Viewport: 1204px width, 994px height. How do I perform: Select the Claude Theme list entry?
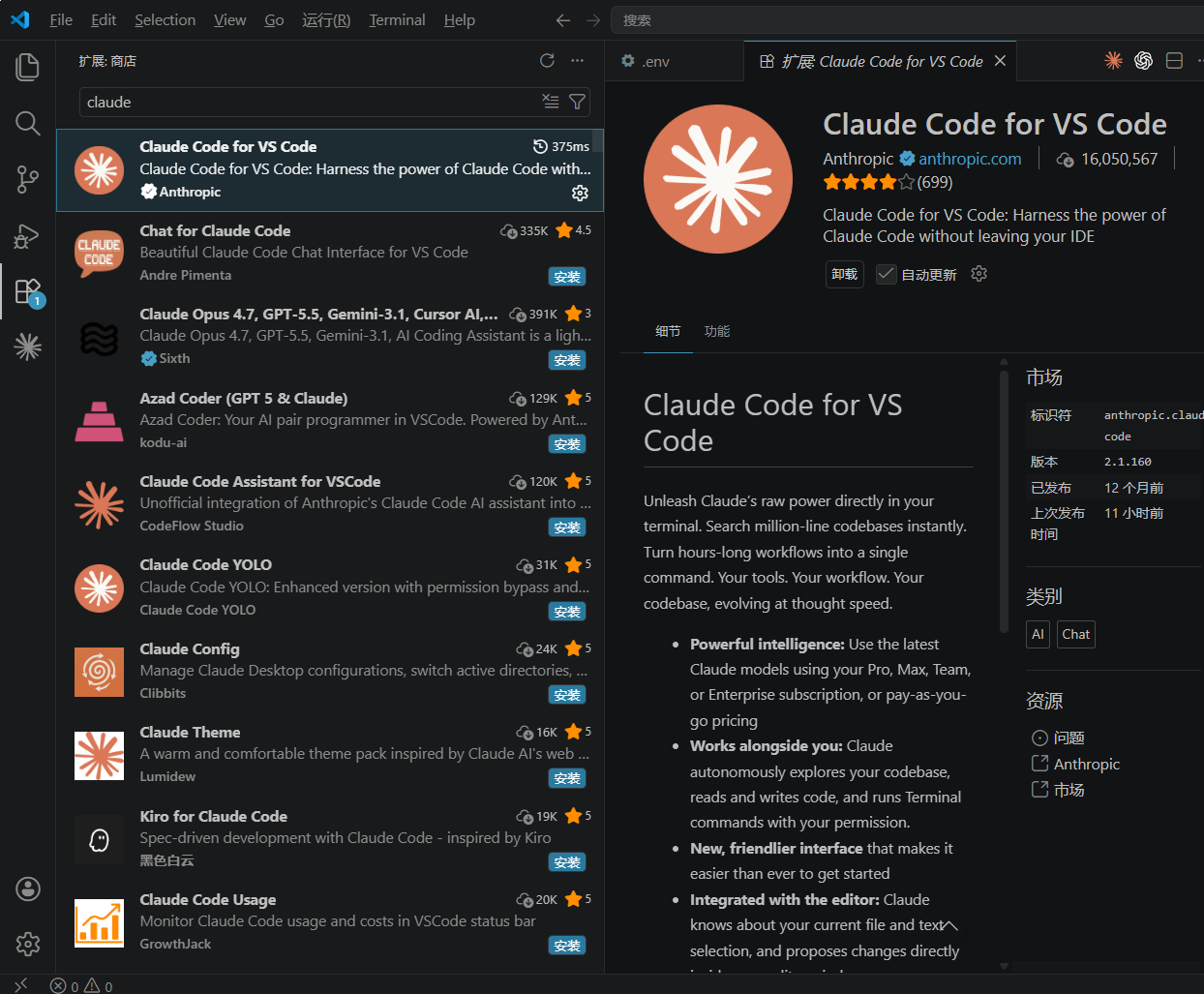(330, 755)
